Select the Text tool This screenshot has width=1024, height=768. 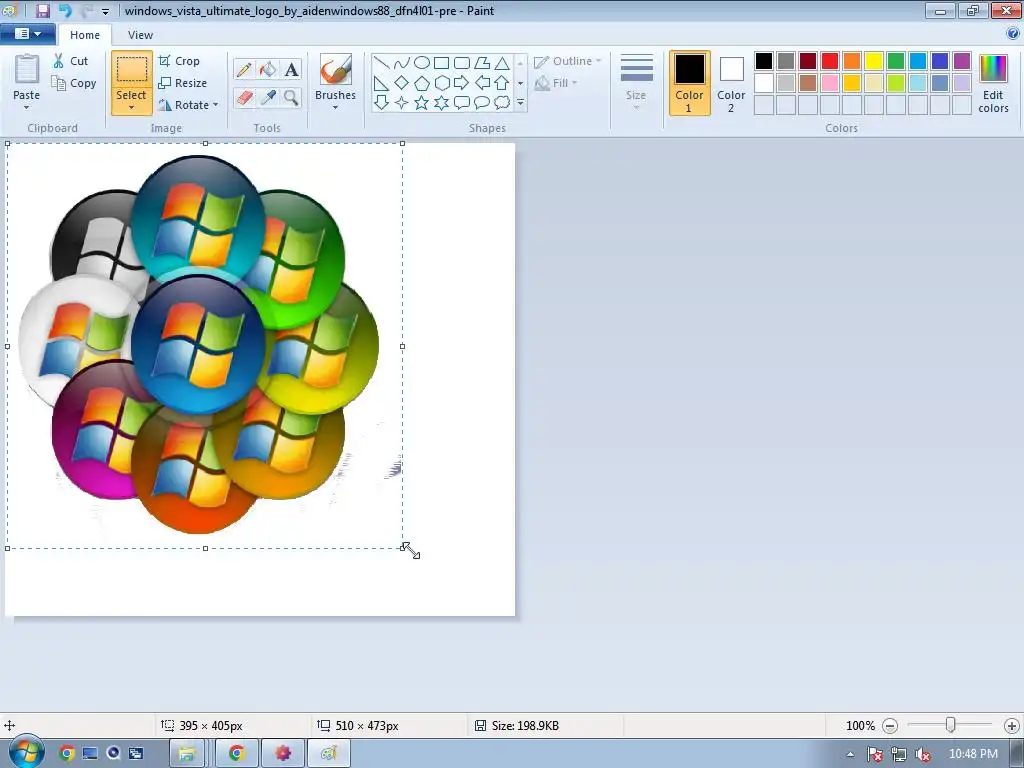tap(291, 69)
